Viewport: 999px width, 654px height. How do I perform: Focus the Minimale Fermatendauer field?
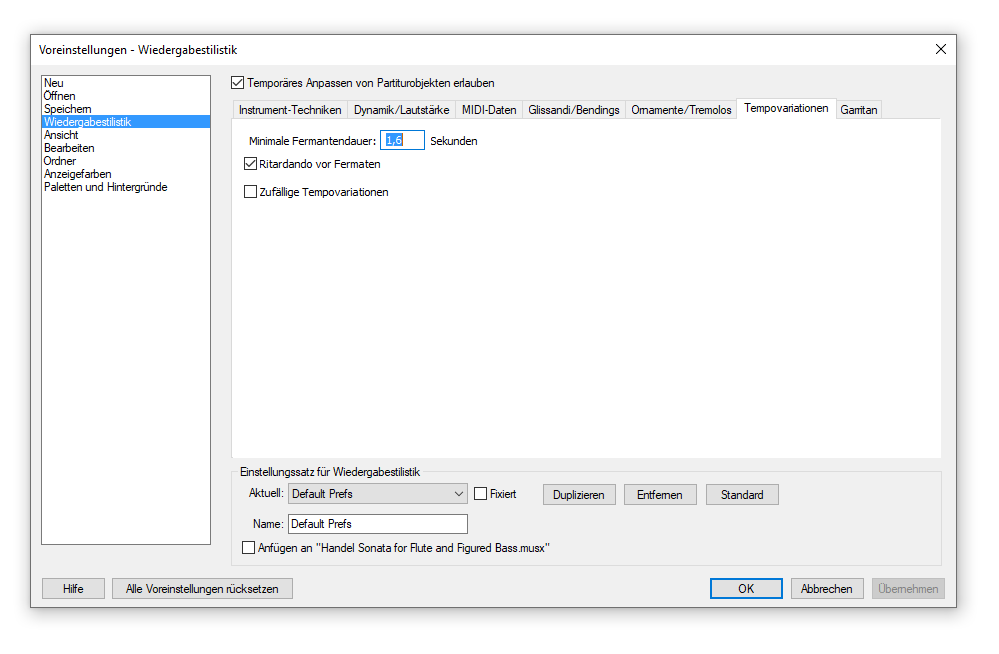(x=402, y=140)
